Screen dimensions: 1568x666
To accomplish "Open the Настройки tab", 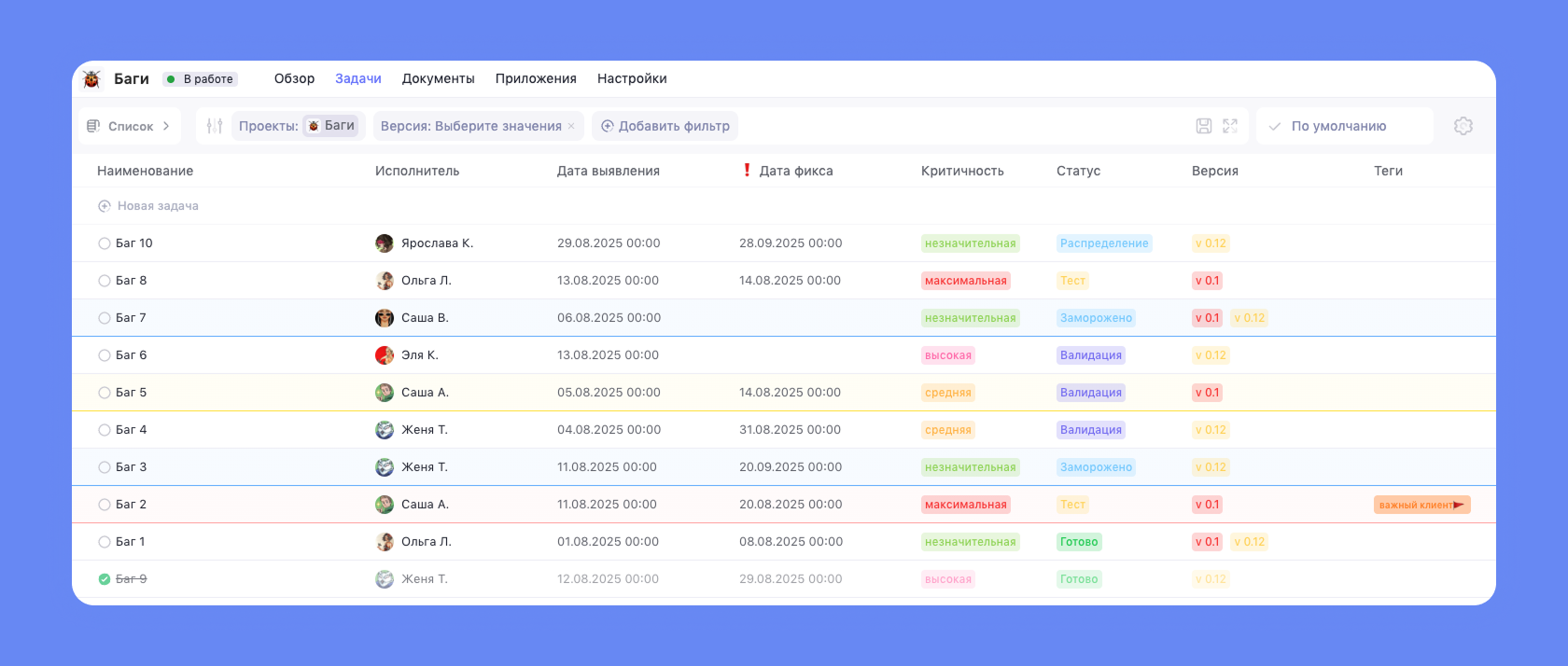I will pos(632,79).
